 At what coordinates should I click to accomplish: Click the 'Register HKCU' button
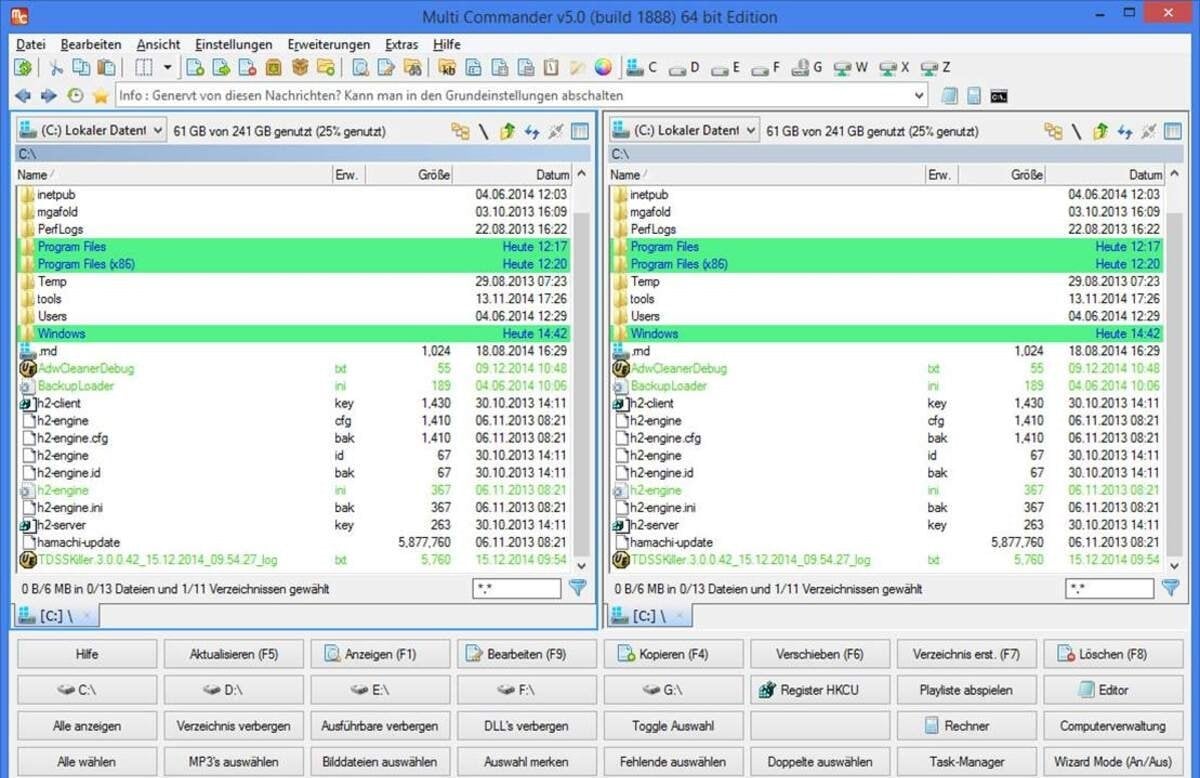click(x=820, y=690)
